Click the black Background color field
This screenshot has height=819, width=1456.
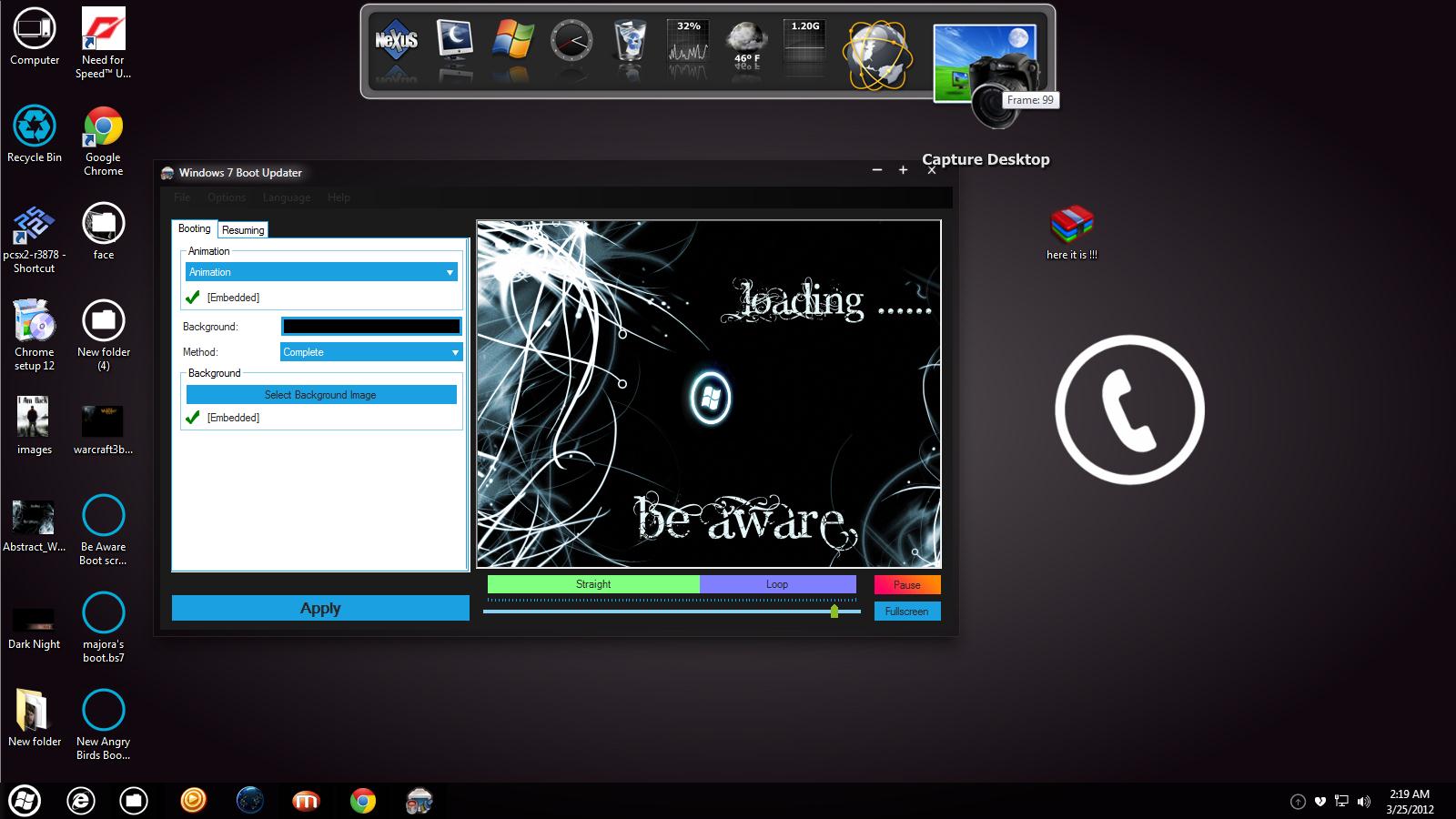pyautogui.click(x=371, y=326)
